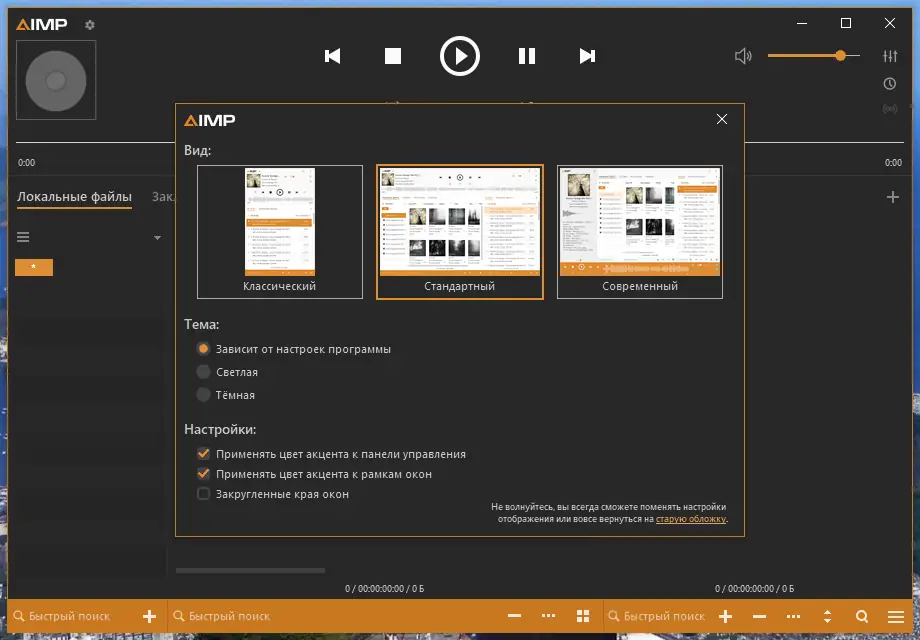Mute sound with the speaker icon
Viewport: 920px width, 640px height.
[743, 56]
